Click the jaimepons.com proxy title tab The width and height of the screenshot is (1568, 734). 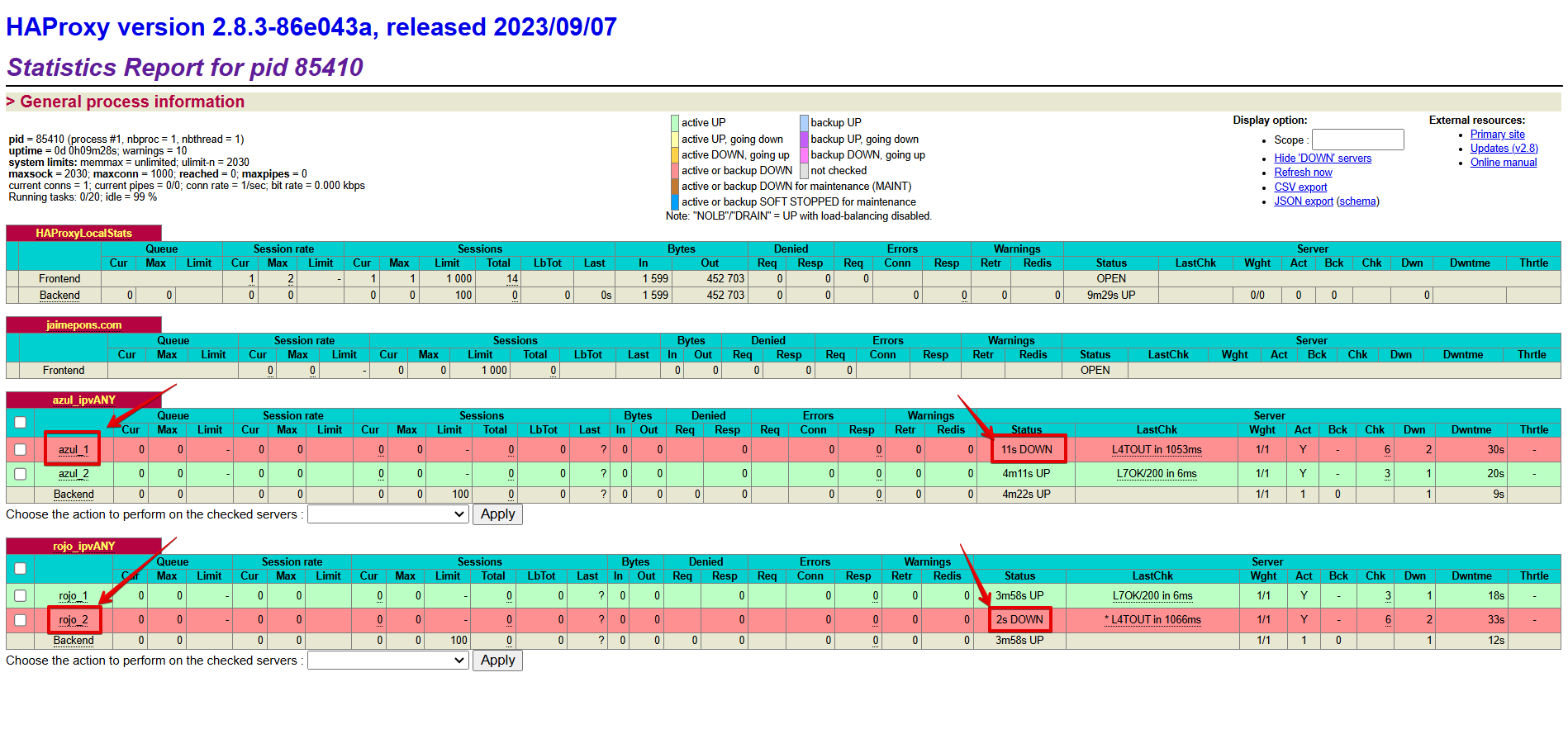(x=83, y=325)
